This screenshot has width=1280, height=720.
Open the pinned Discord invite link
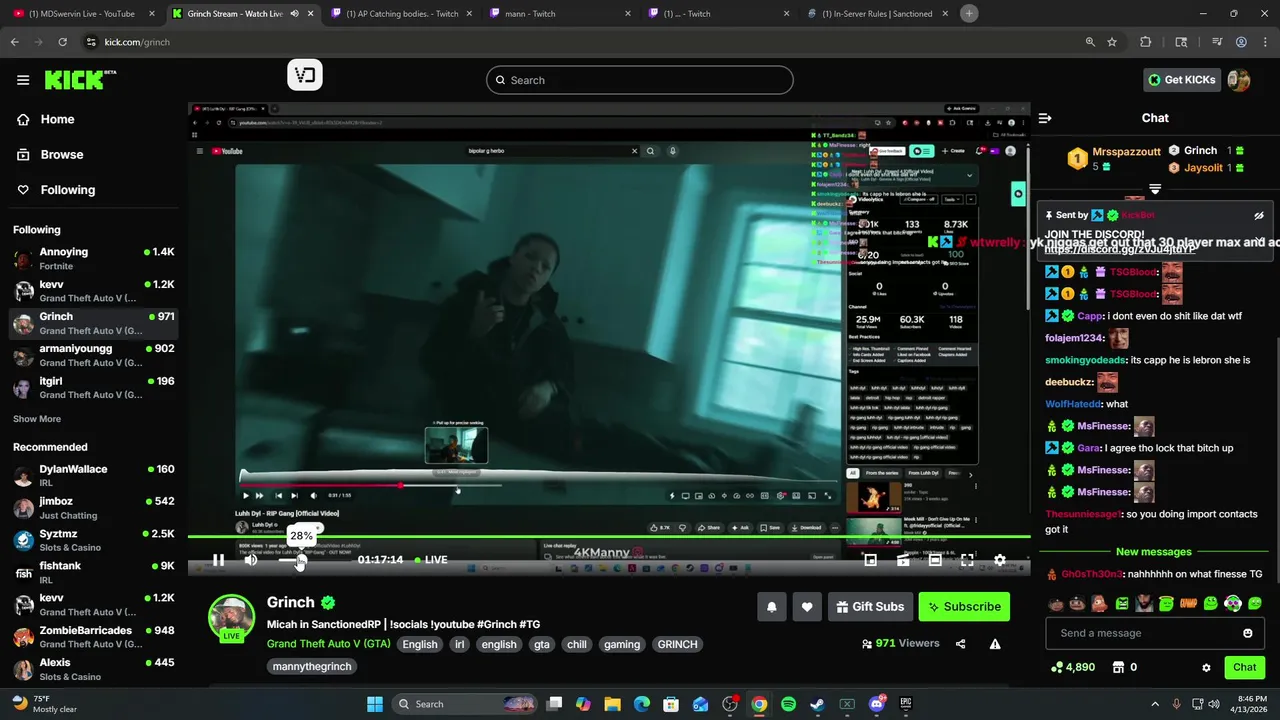(1118, 248)
